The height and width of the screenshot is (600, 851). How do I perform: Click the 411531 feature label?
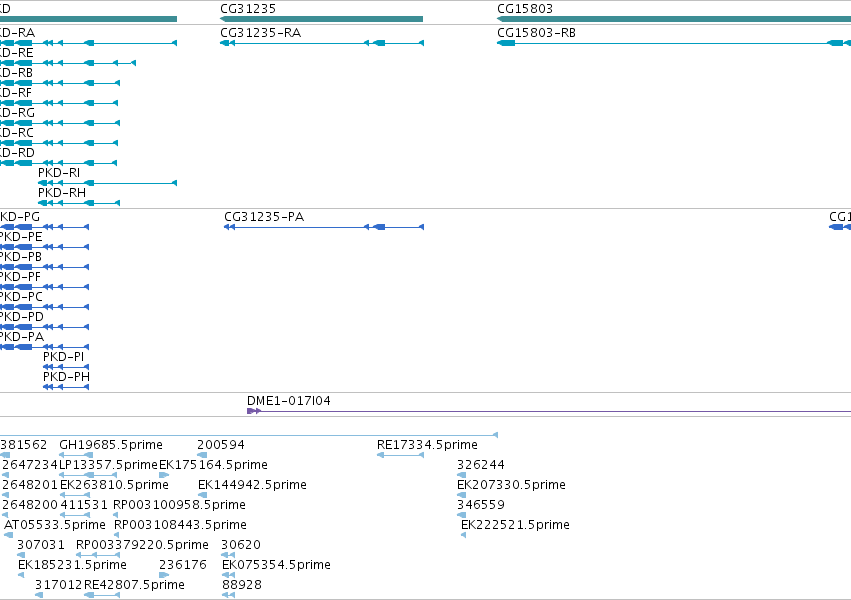(x=84, y=505)
